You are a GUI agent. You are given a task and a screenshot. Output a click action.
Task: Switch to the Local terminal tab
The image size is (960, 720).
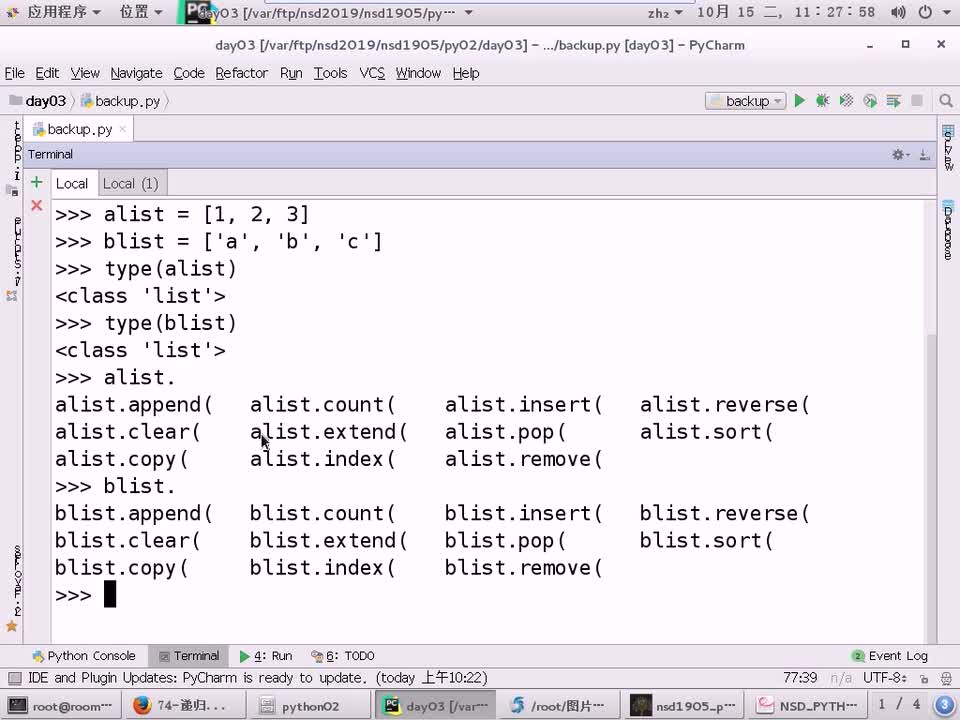(x=72, y=184)
